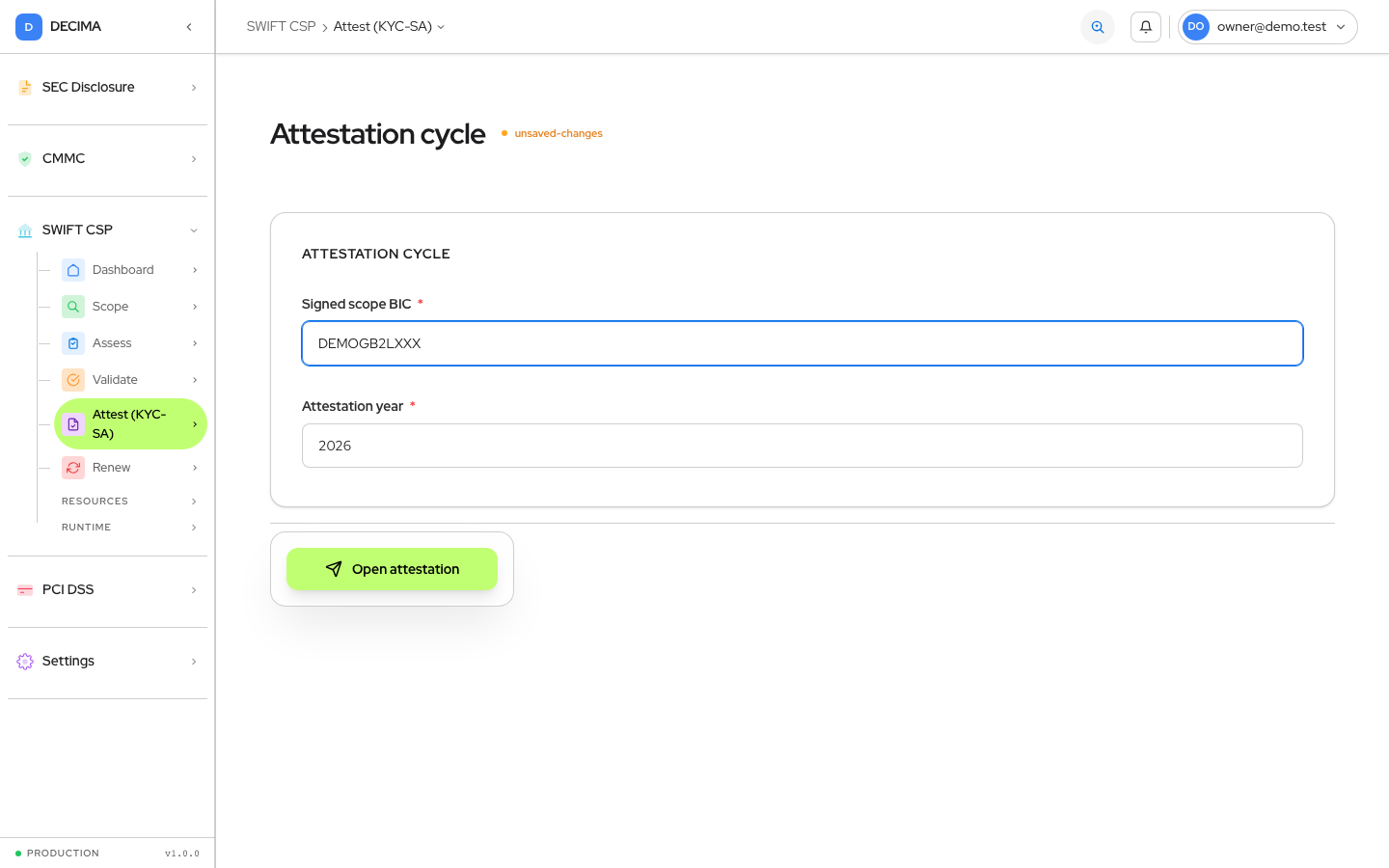1389x868 pixels.
Task: Go to SWIFT CSP breadcrumb link
Action: [281, 27]
